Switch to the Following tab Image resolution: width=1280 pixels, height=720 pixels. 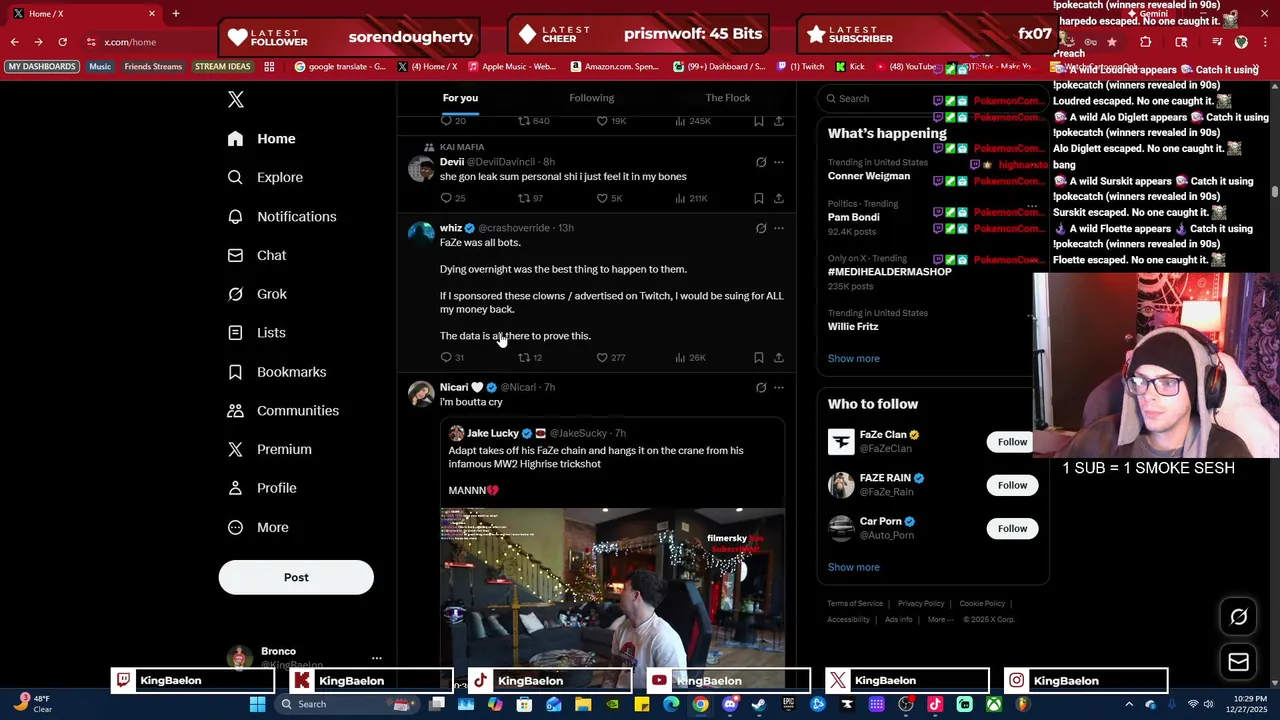[x=592, y=98]
